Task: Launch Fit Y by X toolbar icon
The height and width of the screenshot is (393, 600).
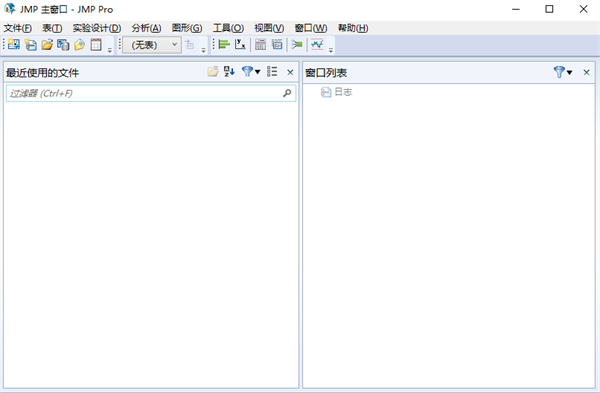Action: point(240,45)
